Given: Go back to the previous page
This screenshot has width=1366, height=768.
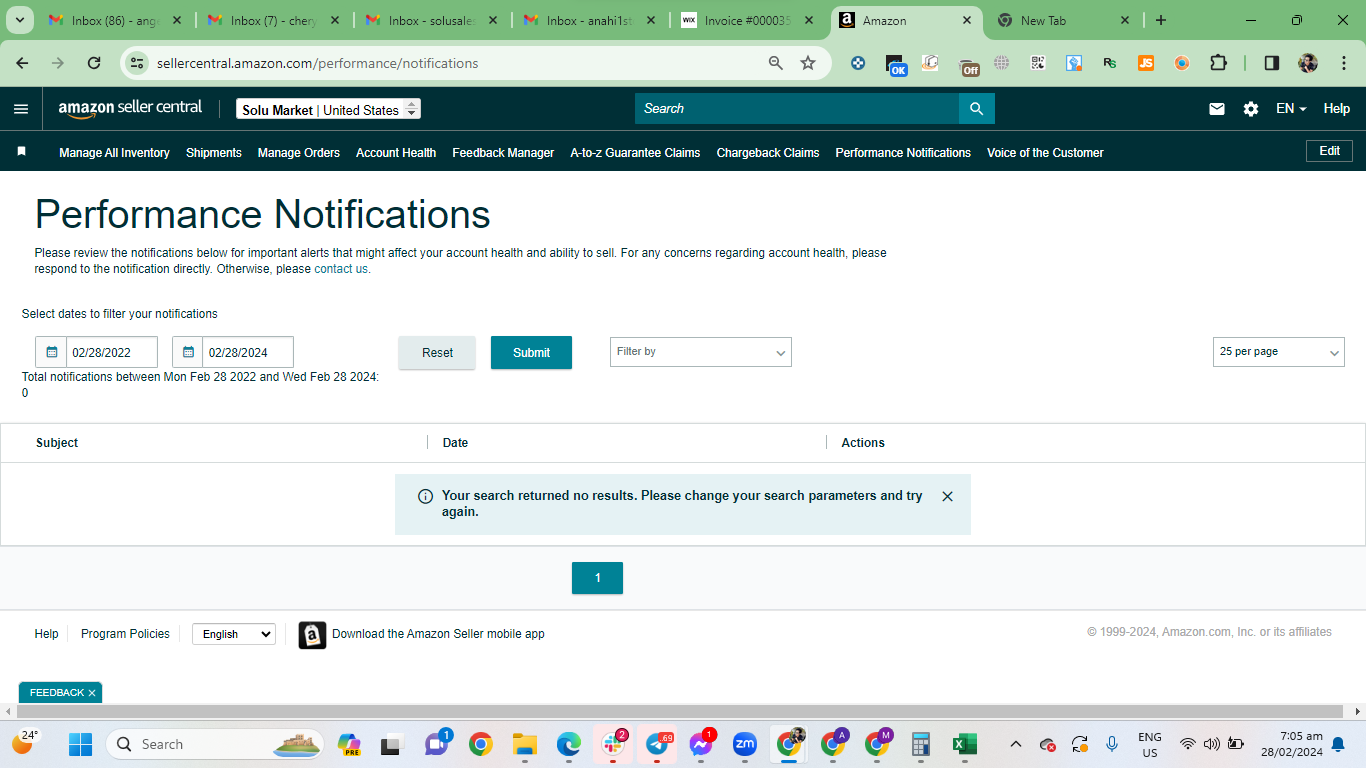Looking at the screenshot, I should click(x=22, y=63).
